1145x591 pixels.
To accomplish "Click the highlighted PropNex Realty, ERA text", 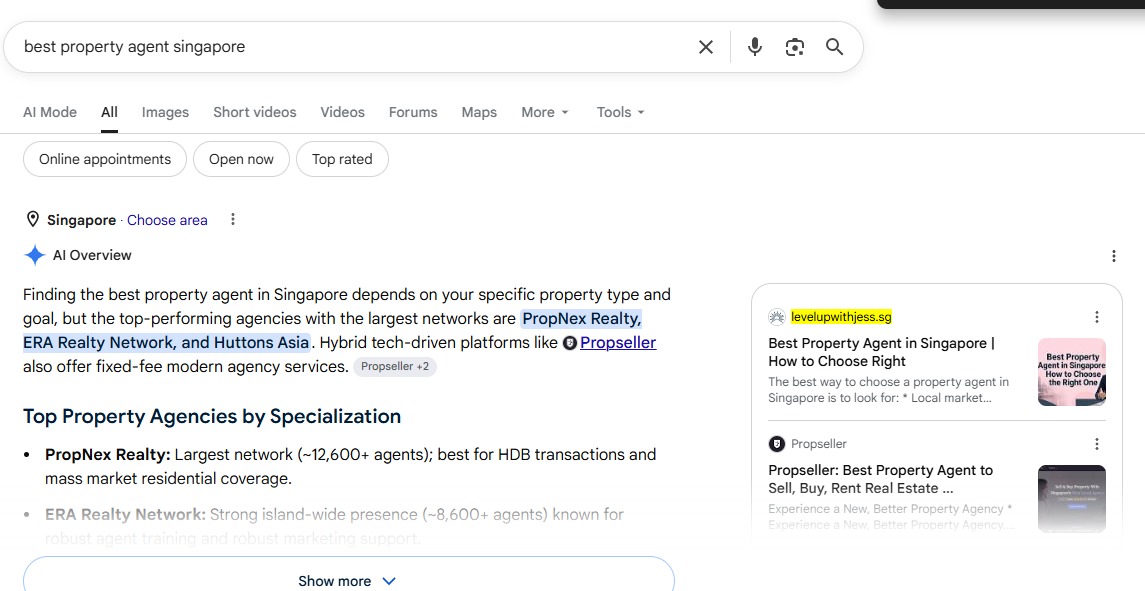I will (332, 330).
